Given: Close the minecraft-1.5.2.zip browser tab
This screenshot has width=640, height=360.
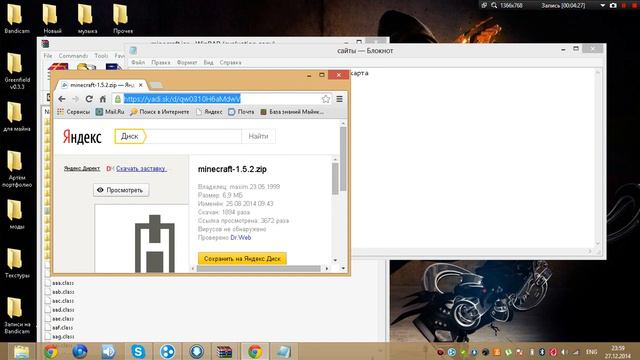Looking at the screenshot, I should coord(140,85).
